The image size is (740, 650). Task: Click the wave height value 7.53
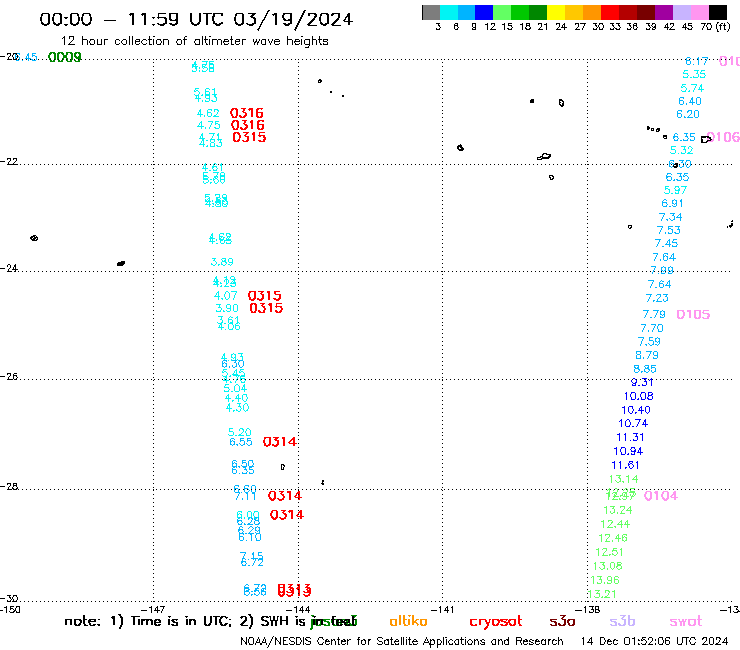tap(669, 230)
